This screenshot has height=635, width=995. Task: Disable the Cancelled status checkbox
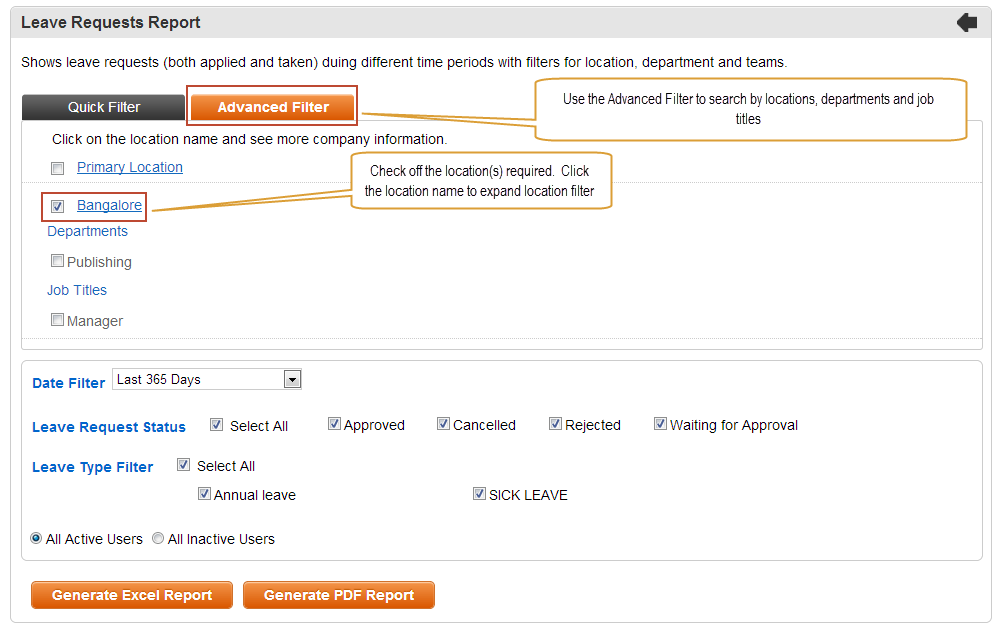click(x=443, y=424)
